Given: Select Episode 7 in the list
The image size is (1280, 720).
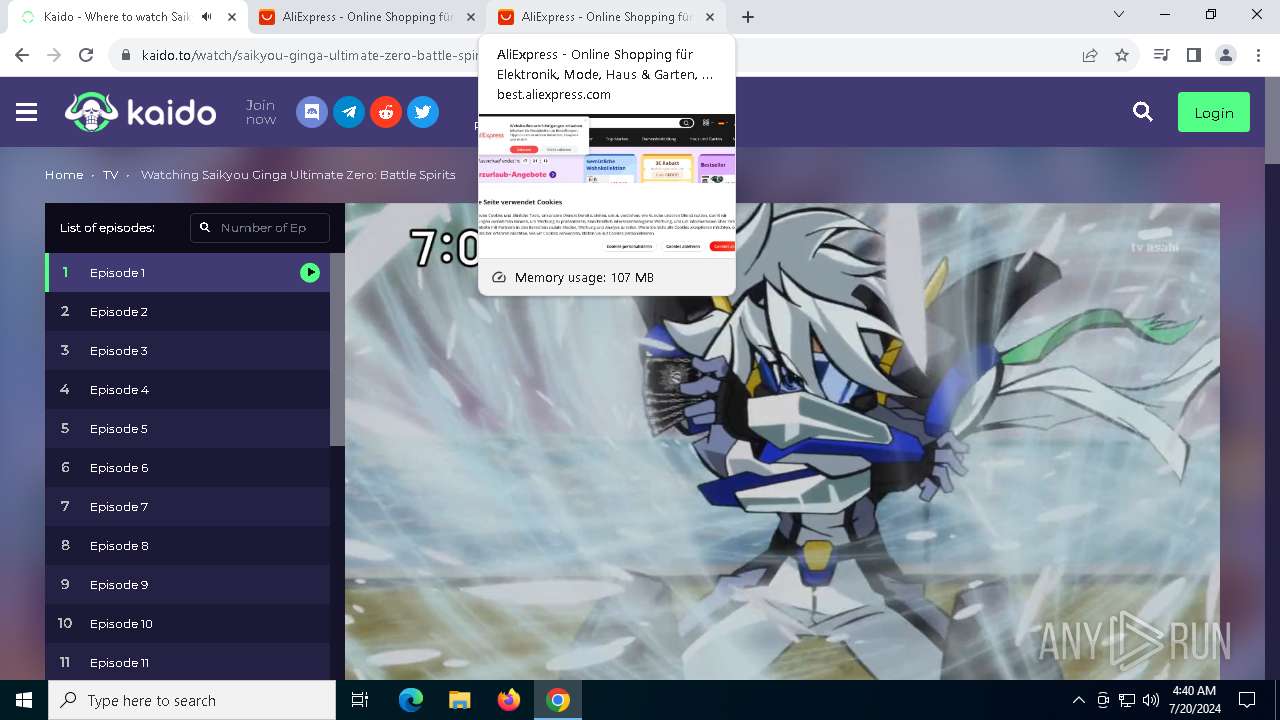Looking at the screenshot, I should coord(187,506).
